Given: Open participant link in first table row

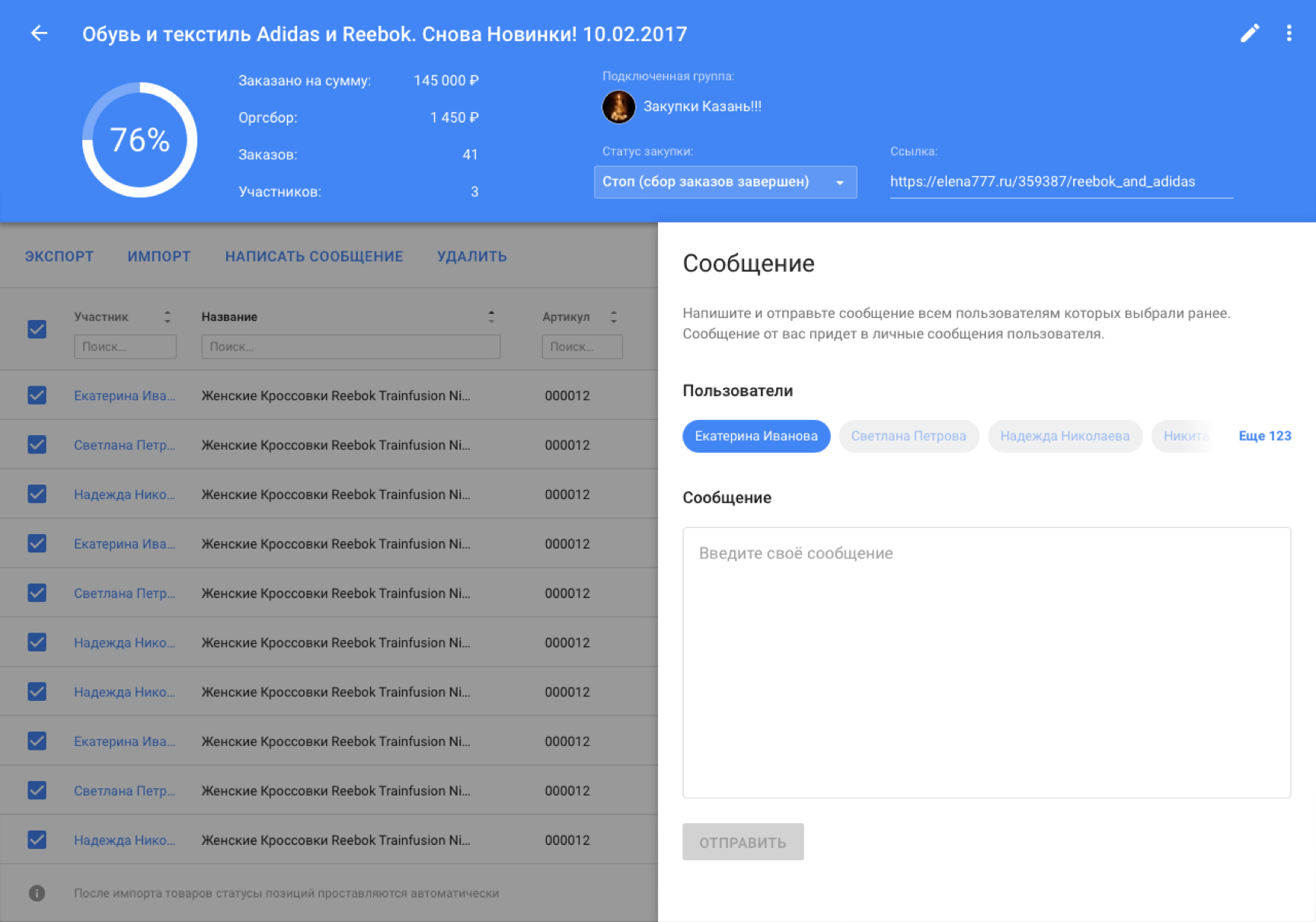Looking at the screenshot, I should click(125, 395).
